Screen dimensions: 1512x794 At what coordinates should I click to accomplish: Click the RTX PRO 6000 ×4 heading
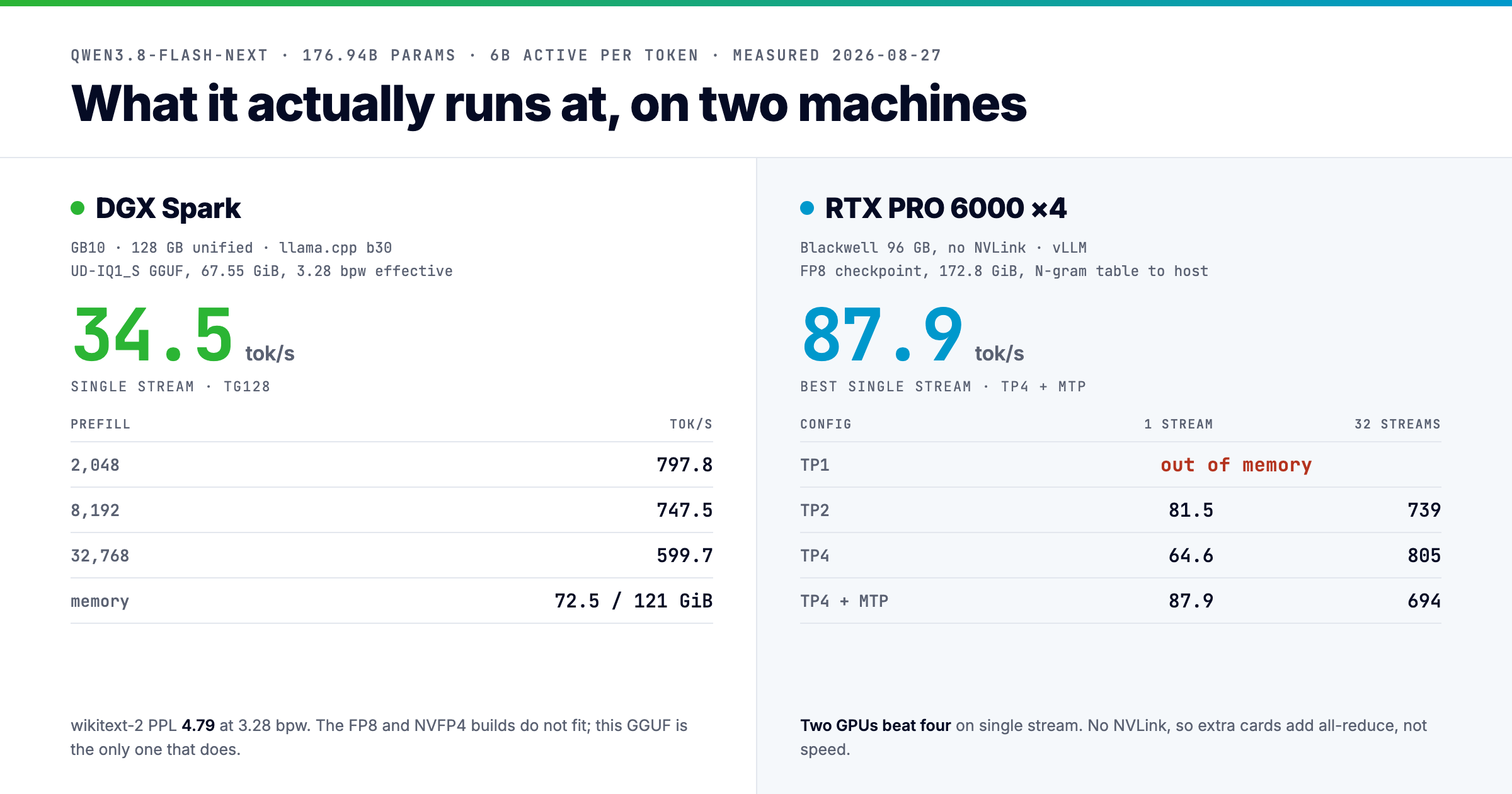click(946, 208)
